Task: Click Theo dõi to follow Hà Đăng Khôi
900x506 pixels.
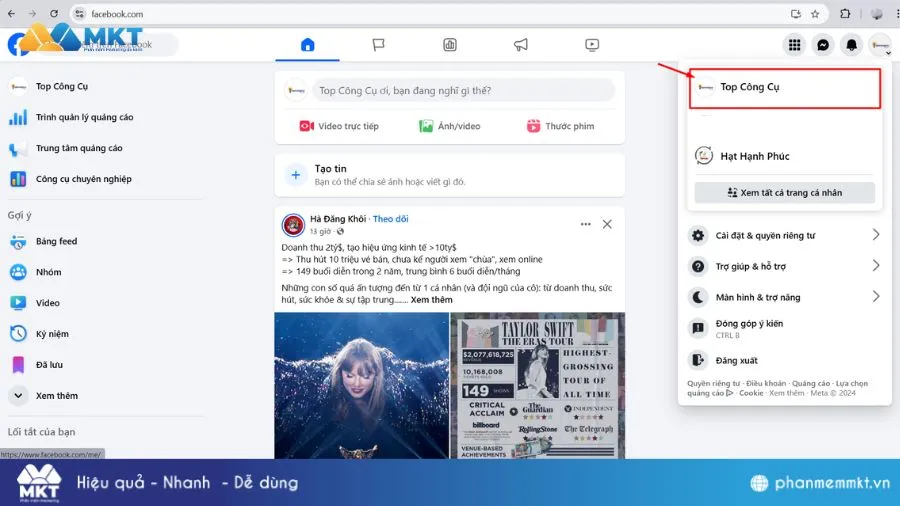Action: coord(390,219)
